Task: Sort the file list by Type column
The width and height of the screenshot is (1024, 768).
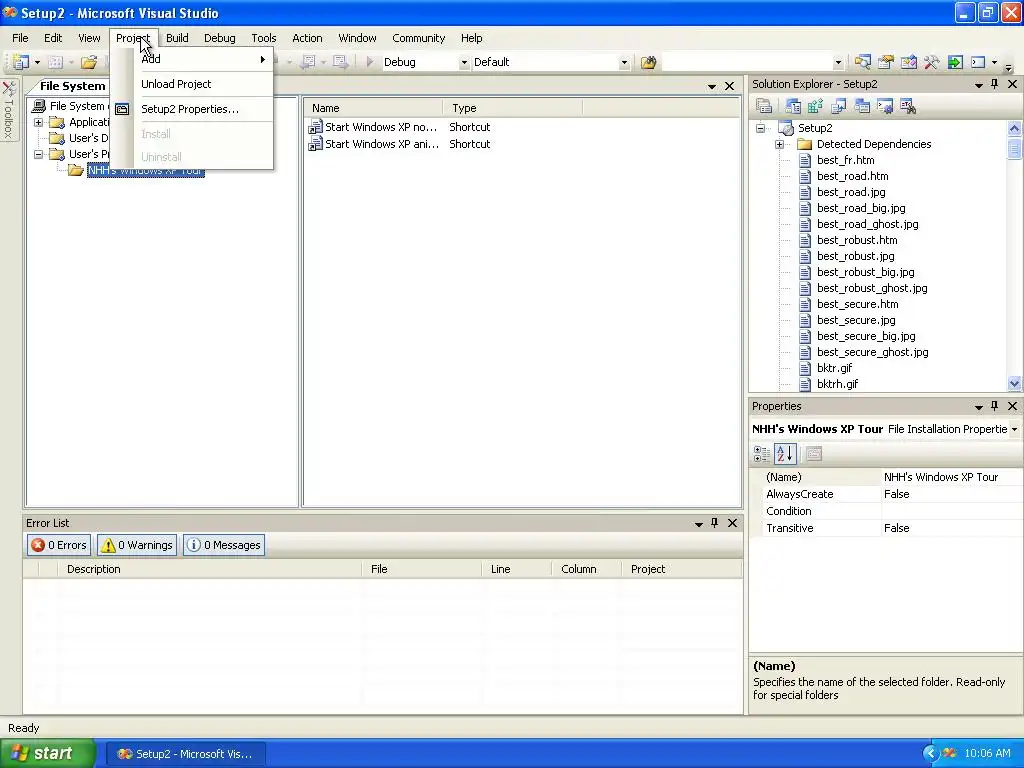Action: pos(513,108)
